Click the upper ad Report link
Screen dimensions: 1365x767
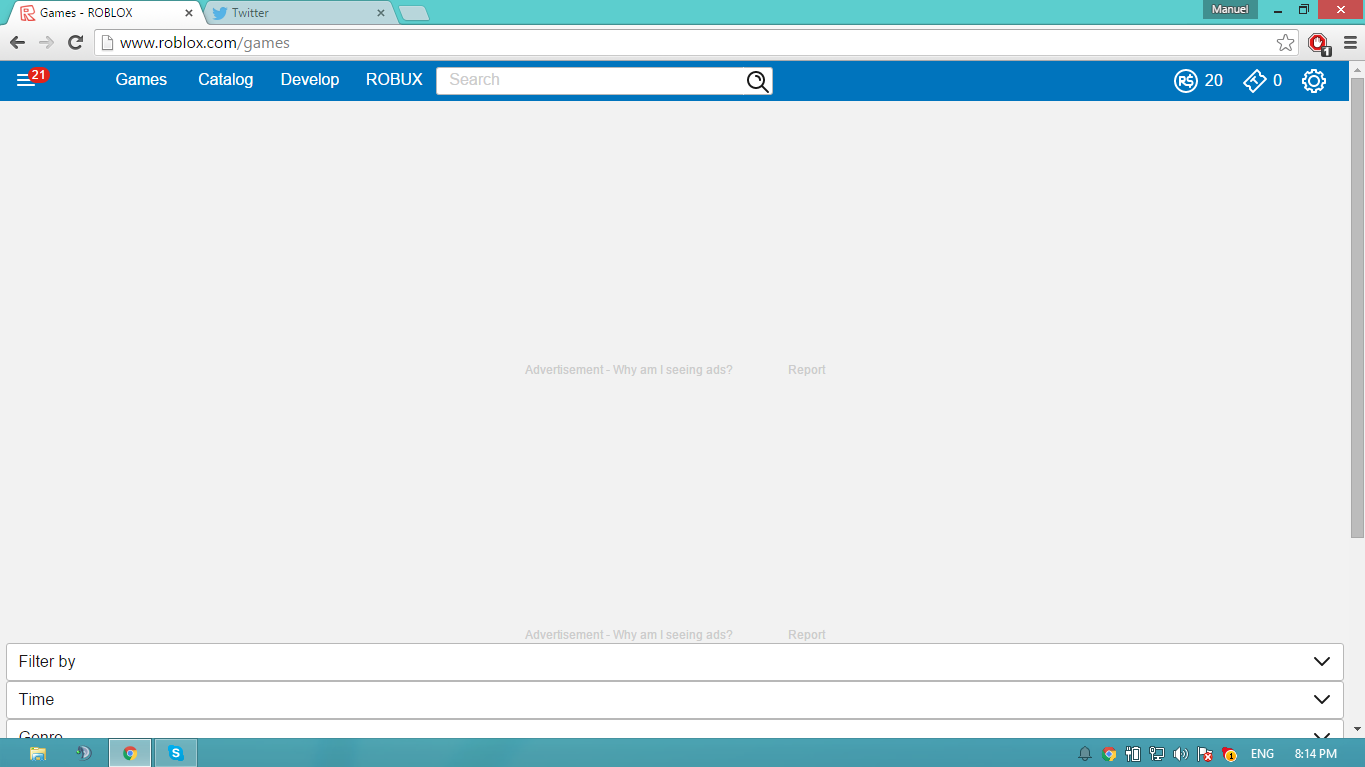(x=807, y=370)
